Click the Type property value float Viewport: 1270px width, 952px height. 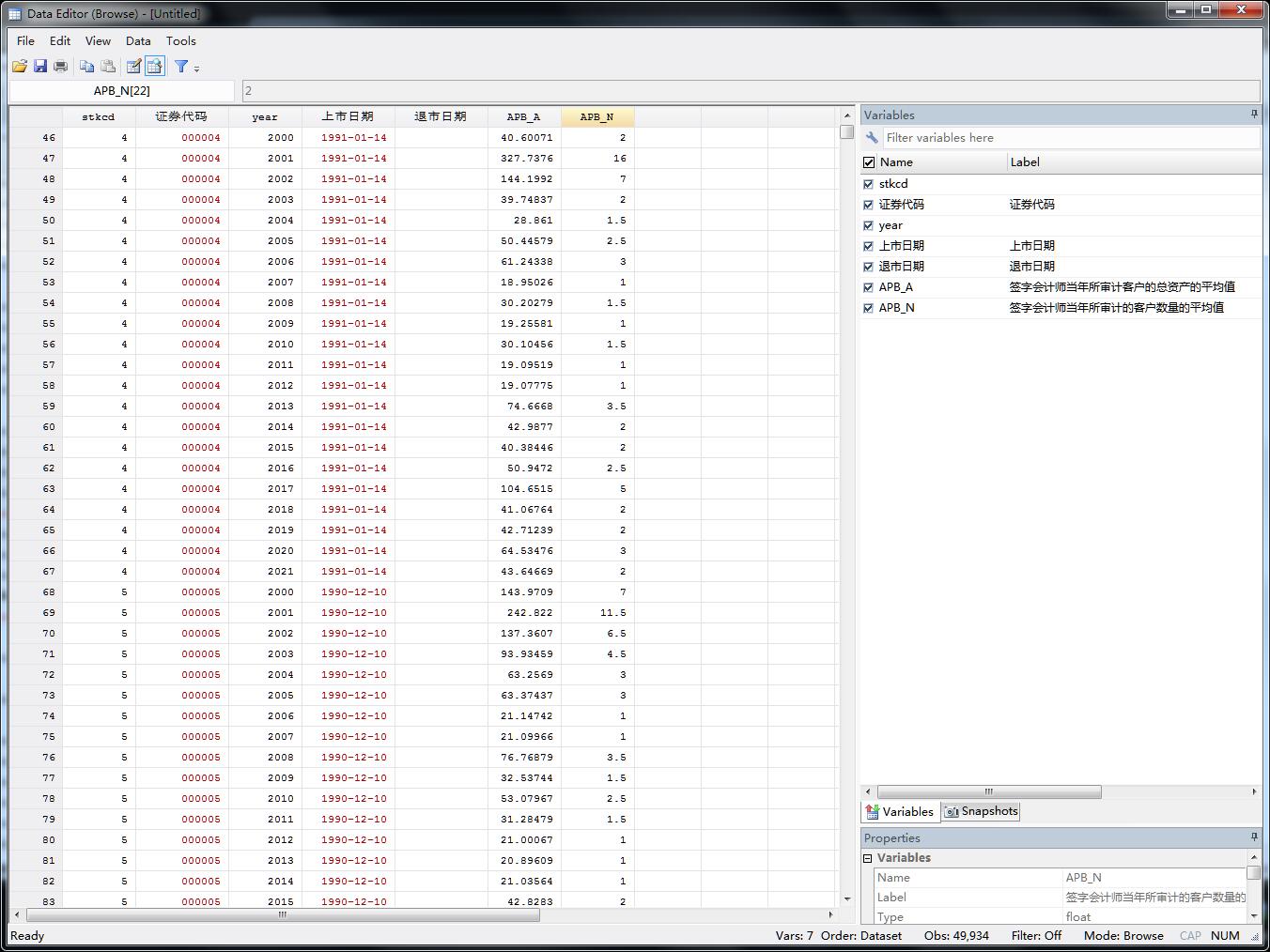point(1154,917)
